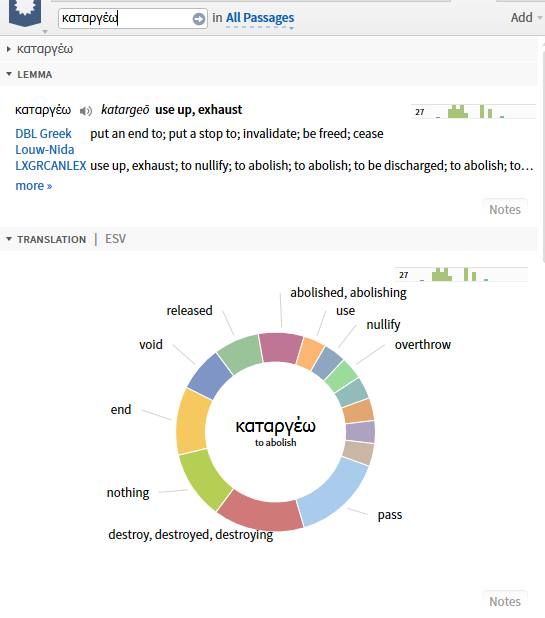
Task: Click the more » link
Action: [34, 186]
